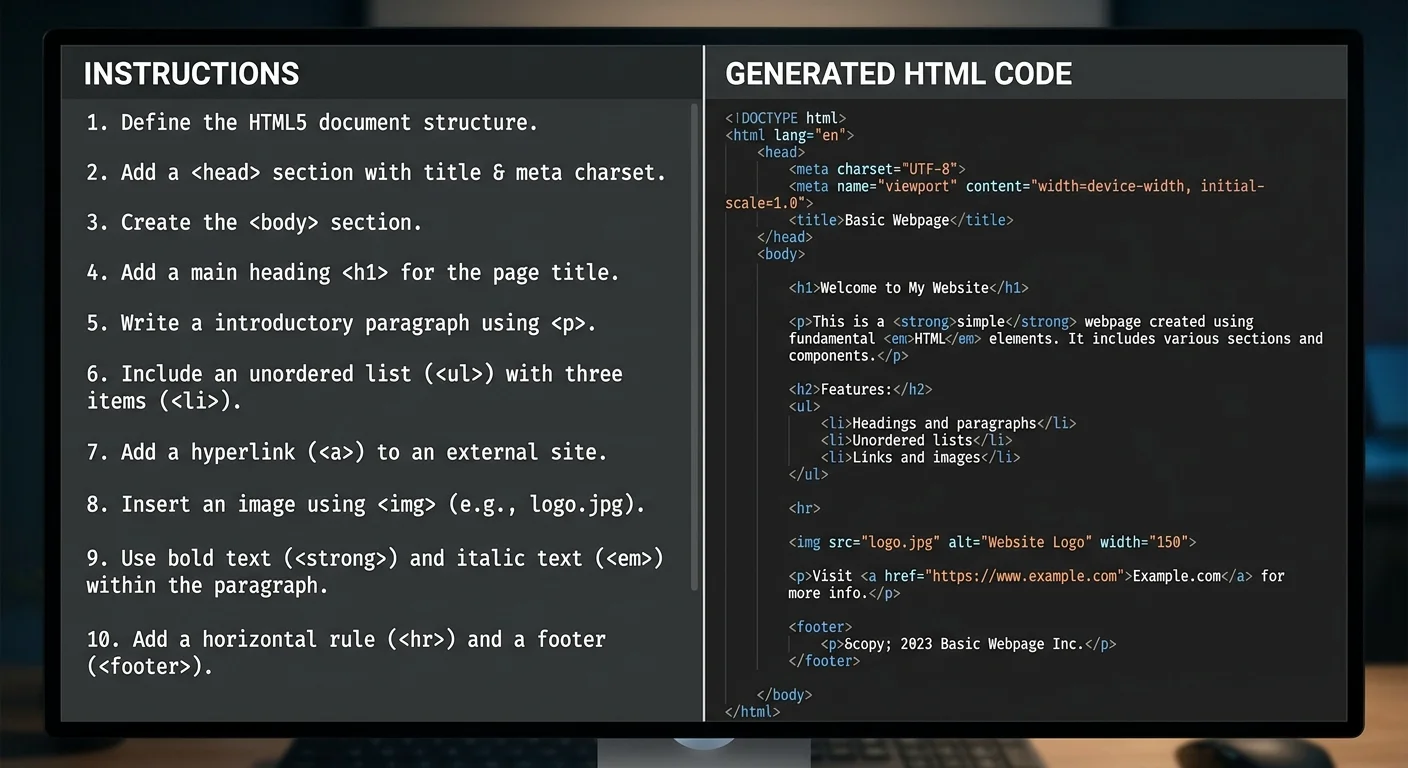Select instruction 1 about HTML5 document structure
1408x768 pixels.
pos(312,122)
